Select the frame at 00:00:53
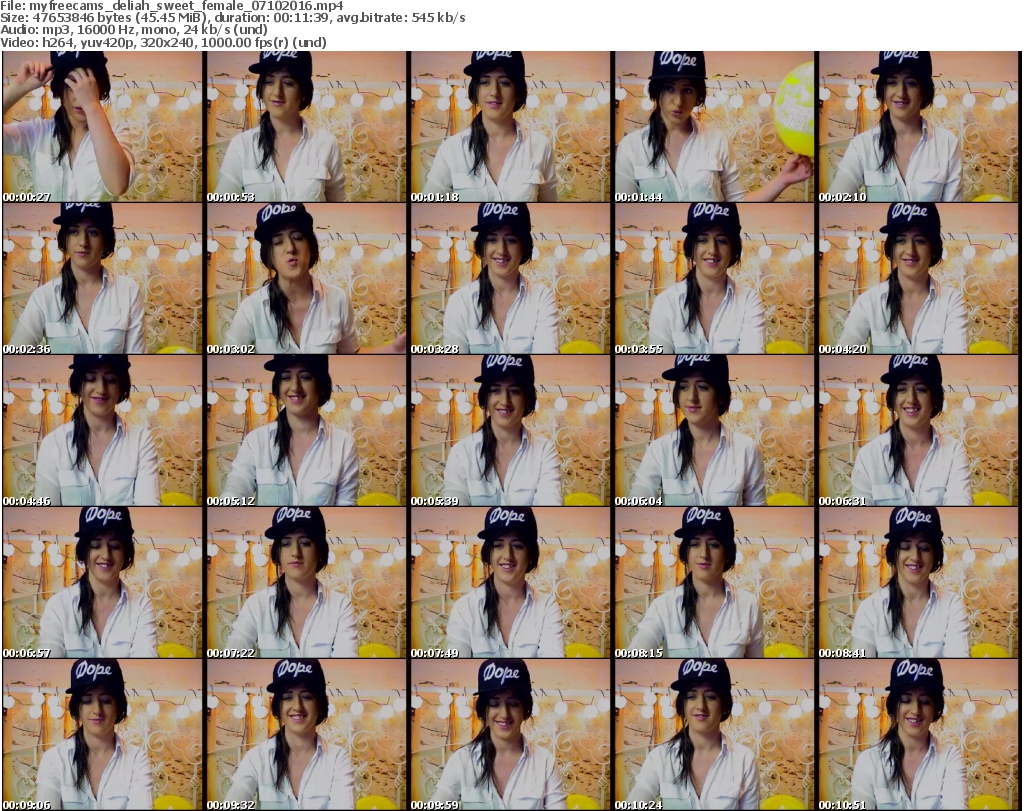The width and height of the screenshot is (1024, 811). (x=306, y=127)
